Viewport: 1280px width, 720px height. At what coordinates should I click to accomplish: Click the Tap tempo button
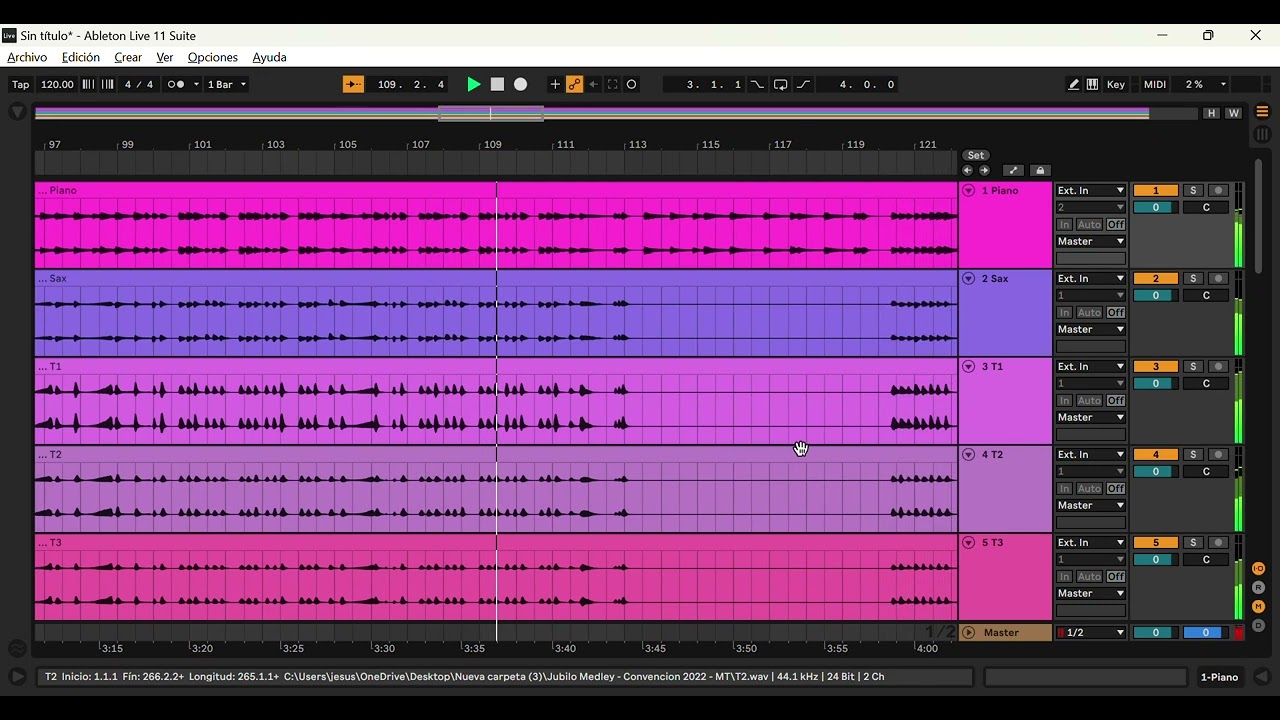[20, 85]
